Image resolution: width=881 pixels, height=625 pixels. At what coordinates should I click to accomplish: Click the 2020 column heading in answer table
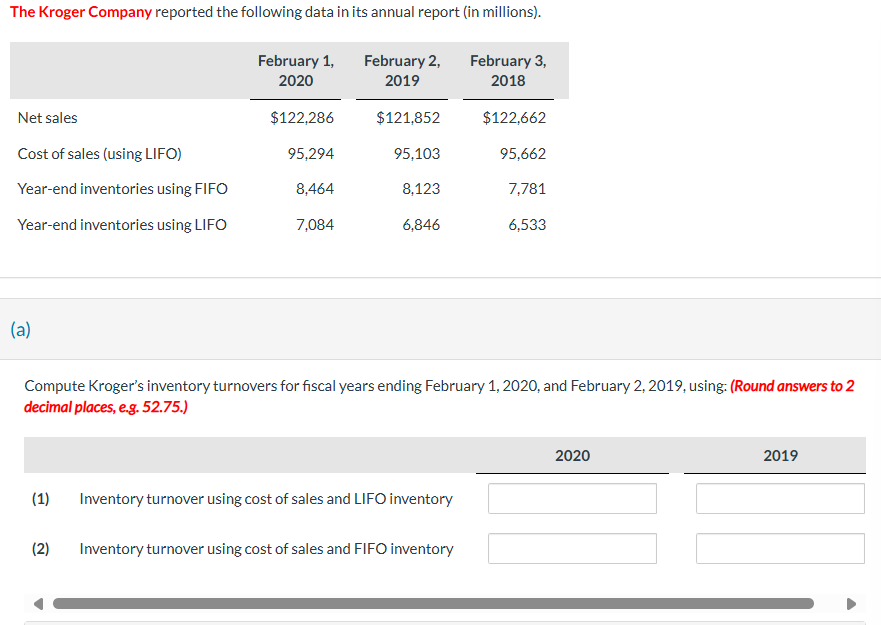(572, 455)
